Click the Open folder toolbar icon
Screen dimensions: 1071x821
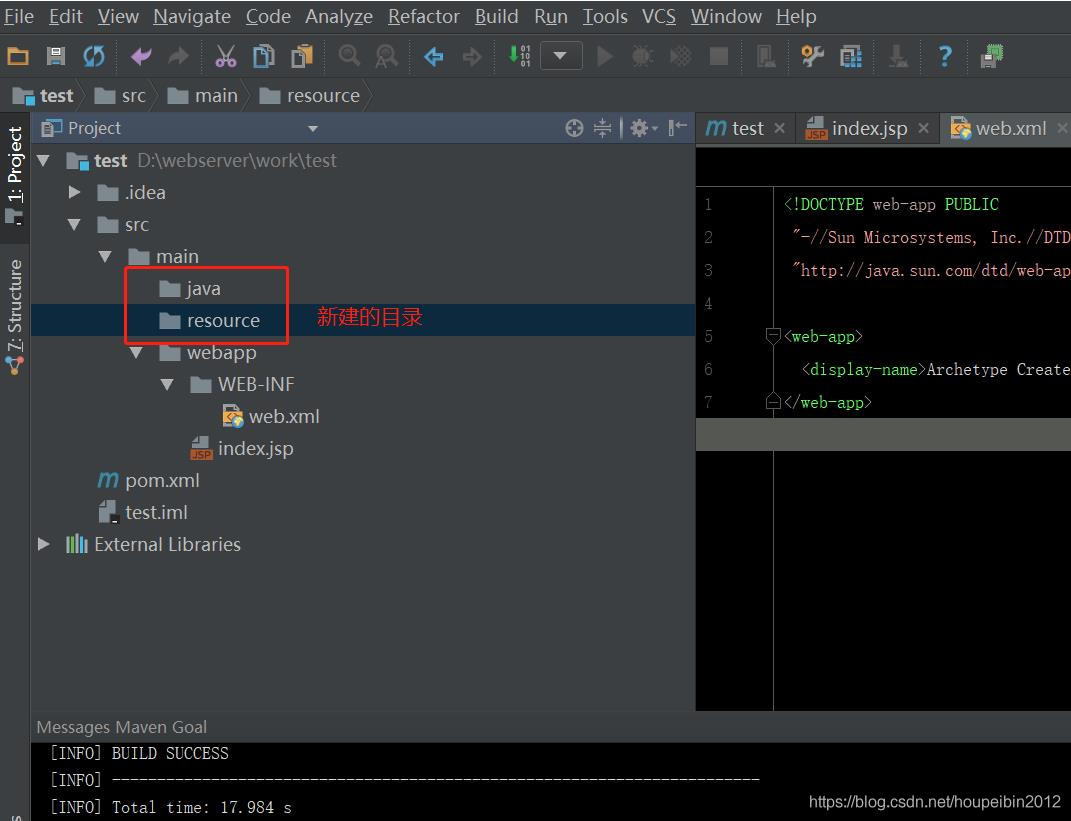pos(18,56)
